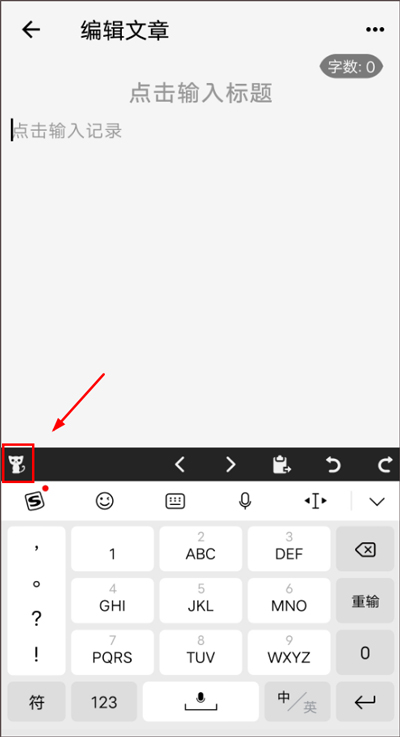Move cursor right with the right arrow

[x=230, y=465]
